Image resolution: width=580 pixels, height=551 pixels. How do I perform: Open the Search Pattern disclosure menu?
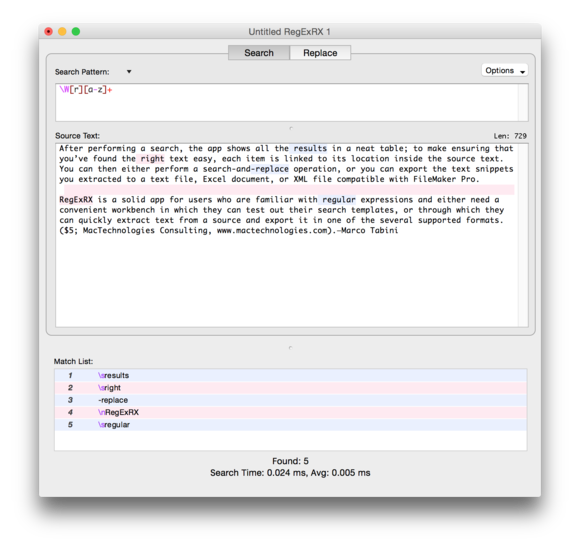pyautogui.click(x=129, y=71)
